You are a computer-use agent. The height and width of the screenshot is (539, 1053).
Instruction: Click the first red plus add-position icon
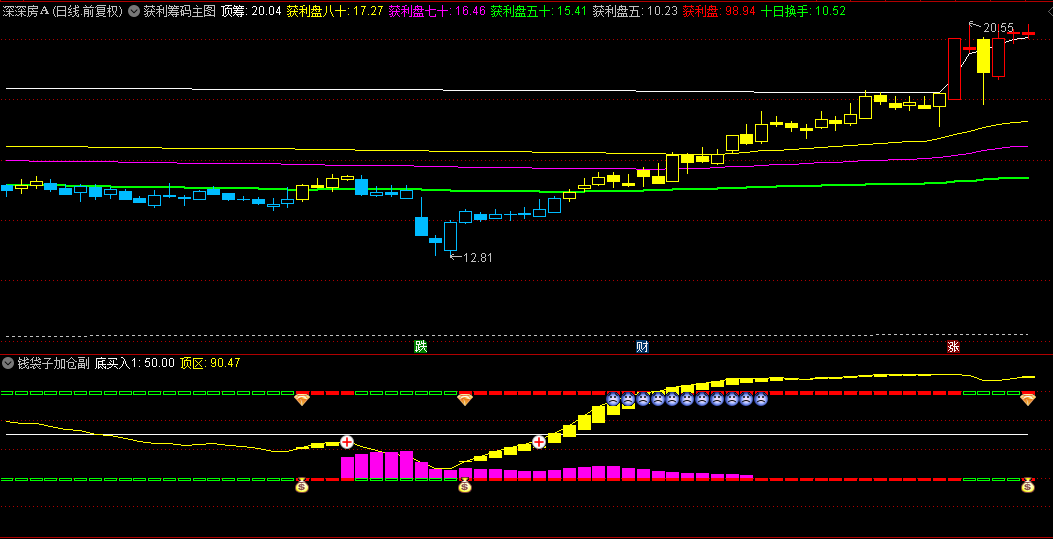click(347, 442)
